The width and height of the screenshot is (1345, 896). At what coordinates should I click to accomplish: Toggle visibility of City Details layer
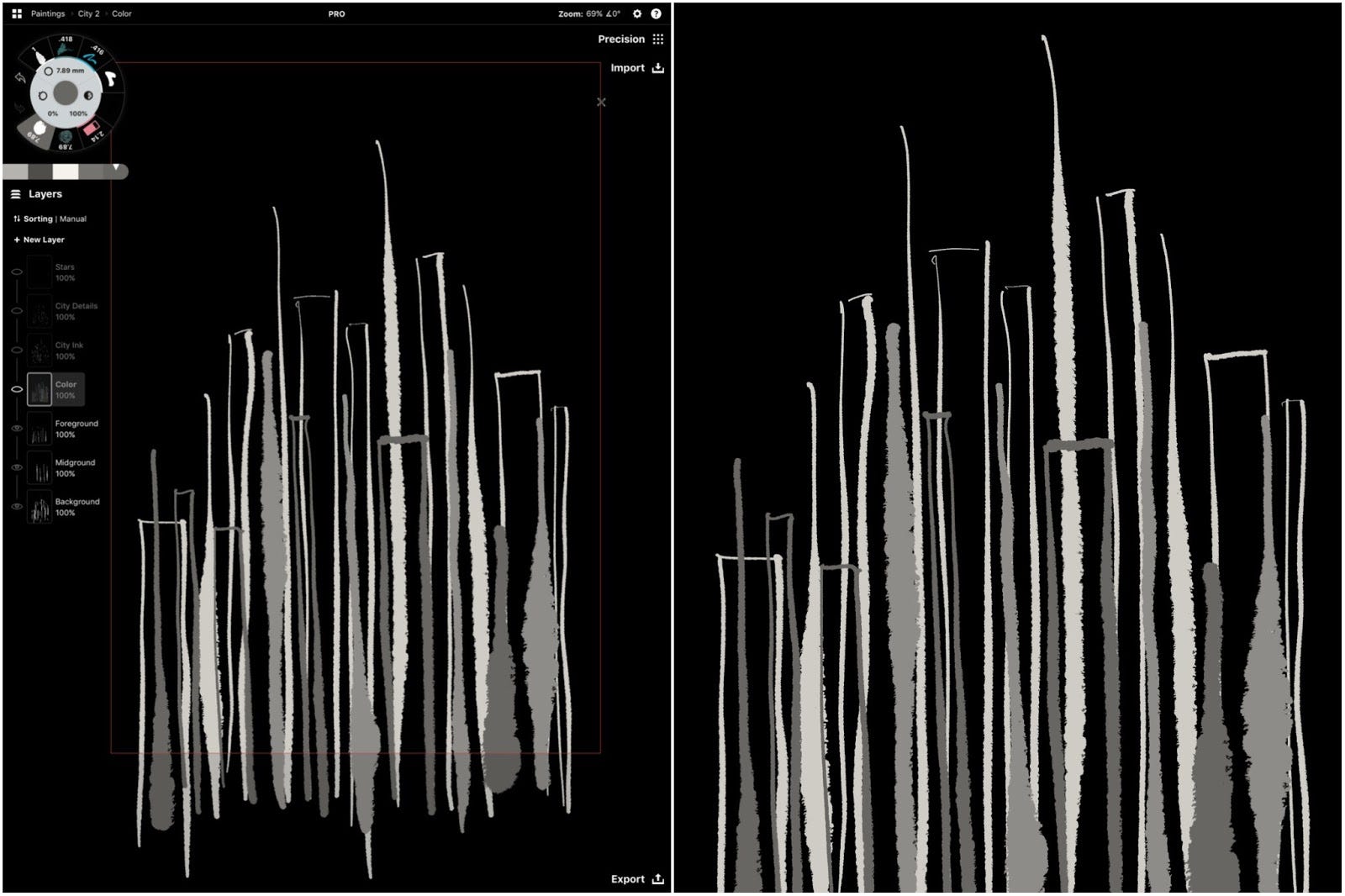pos(17,311)
